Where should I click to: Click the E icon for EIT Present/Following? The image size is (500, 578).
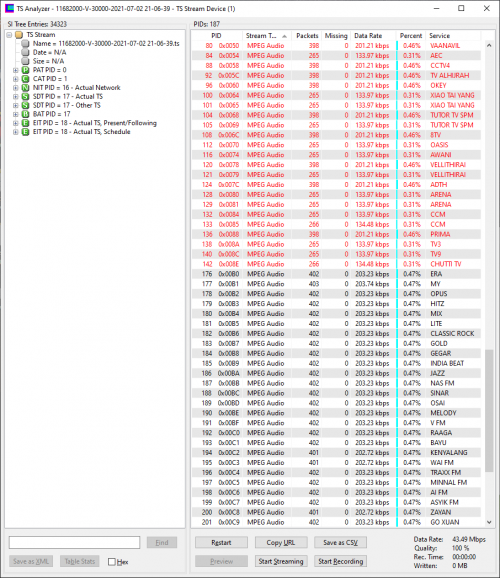[x=25, y=123]
